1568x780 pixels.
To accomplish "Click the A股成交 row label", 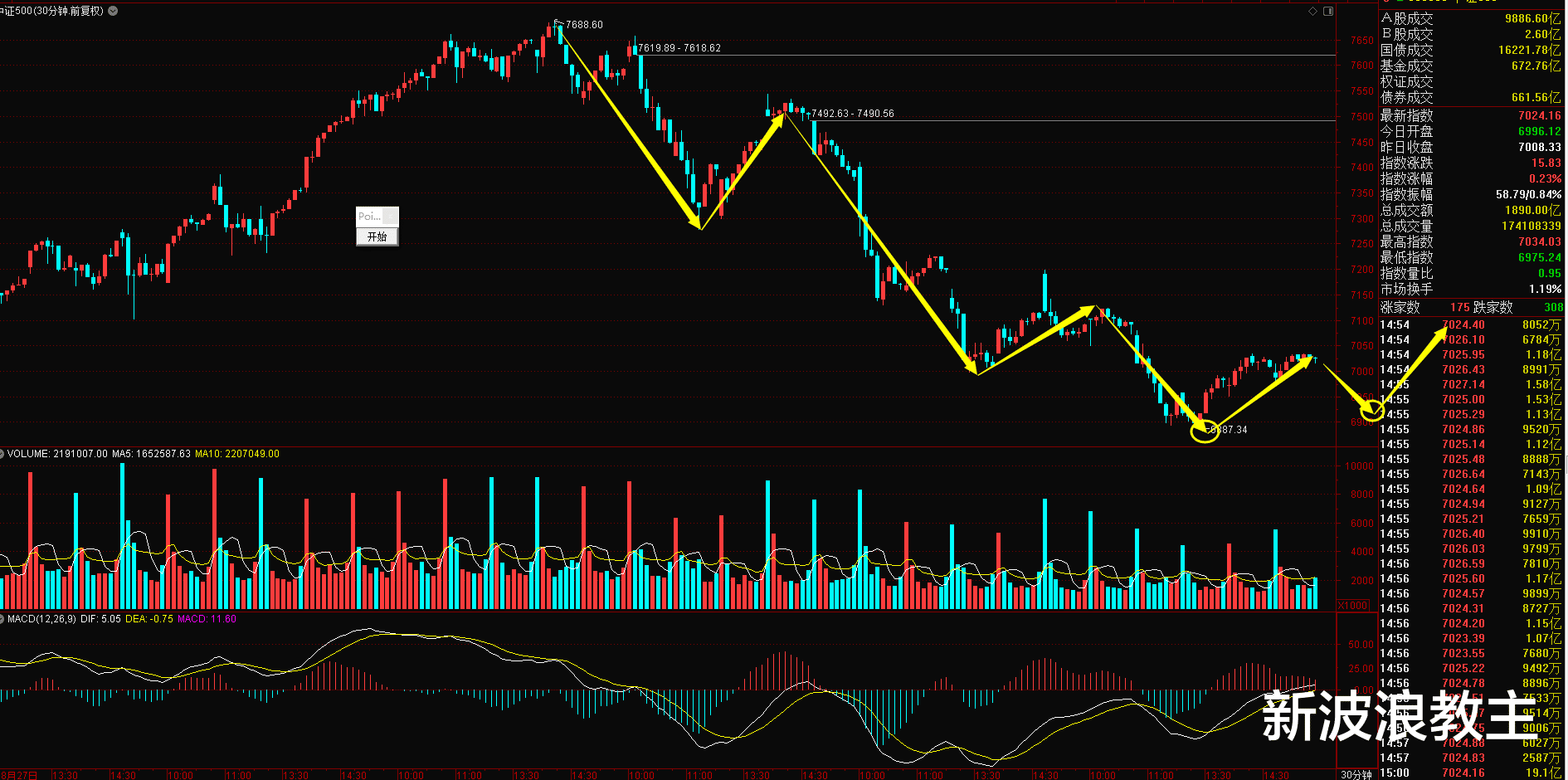I will point(1407,18).
